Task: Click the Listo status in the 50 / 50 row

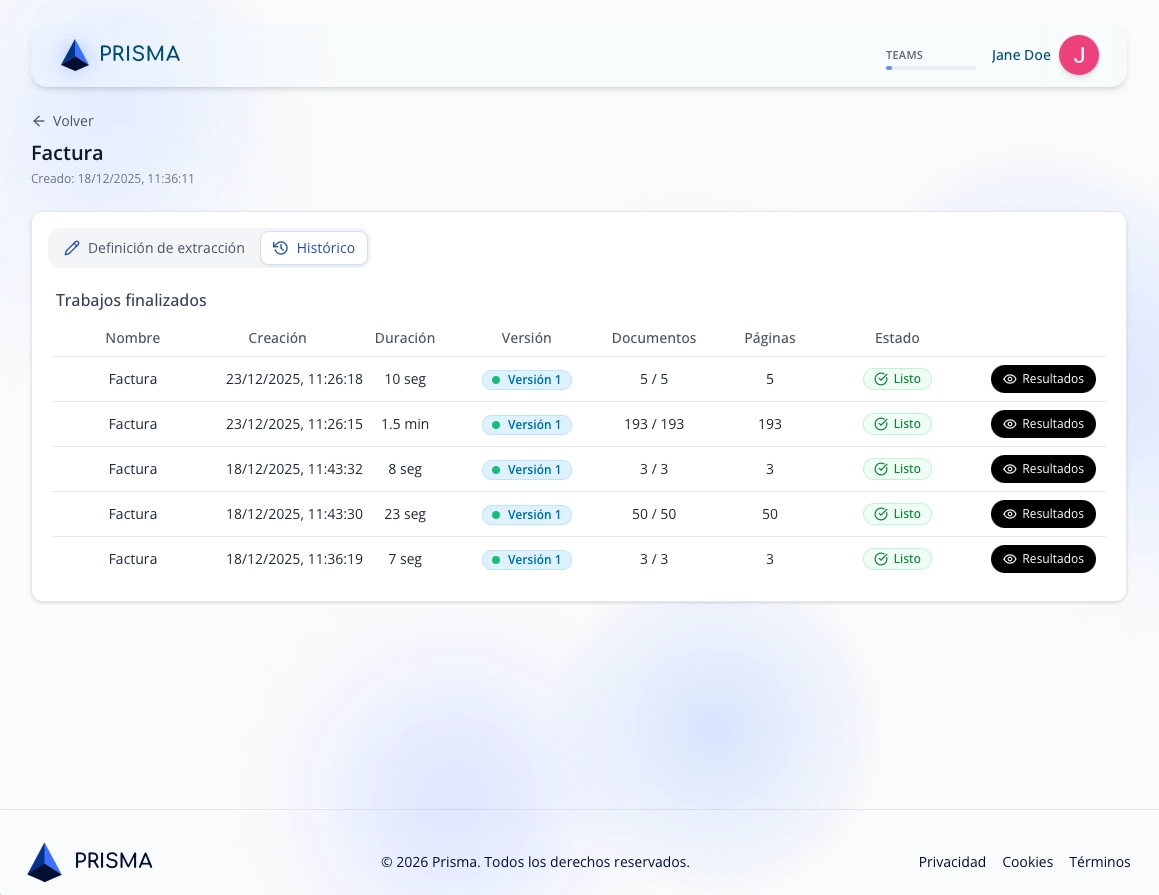Action: (897, 514)
